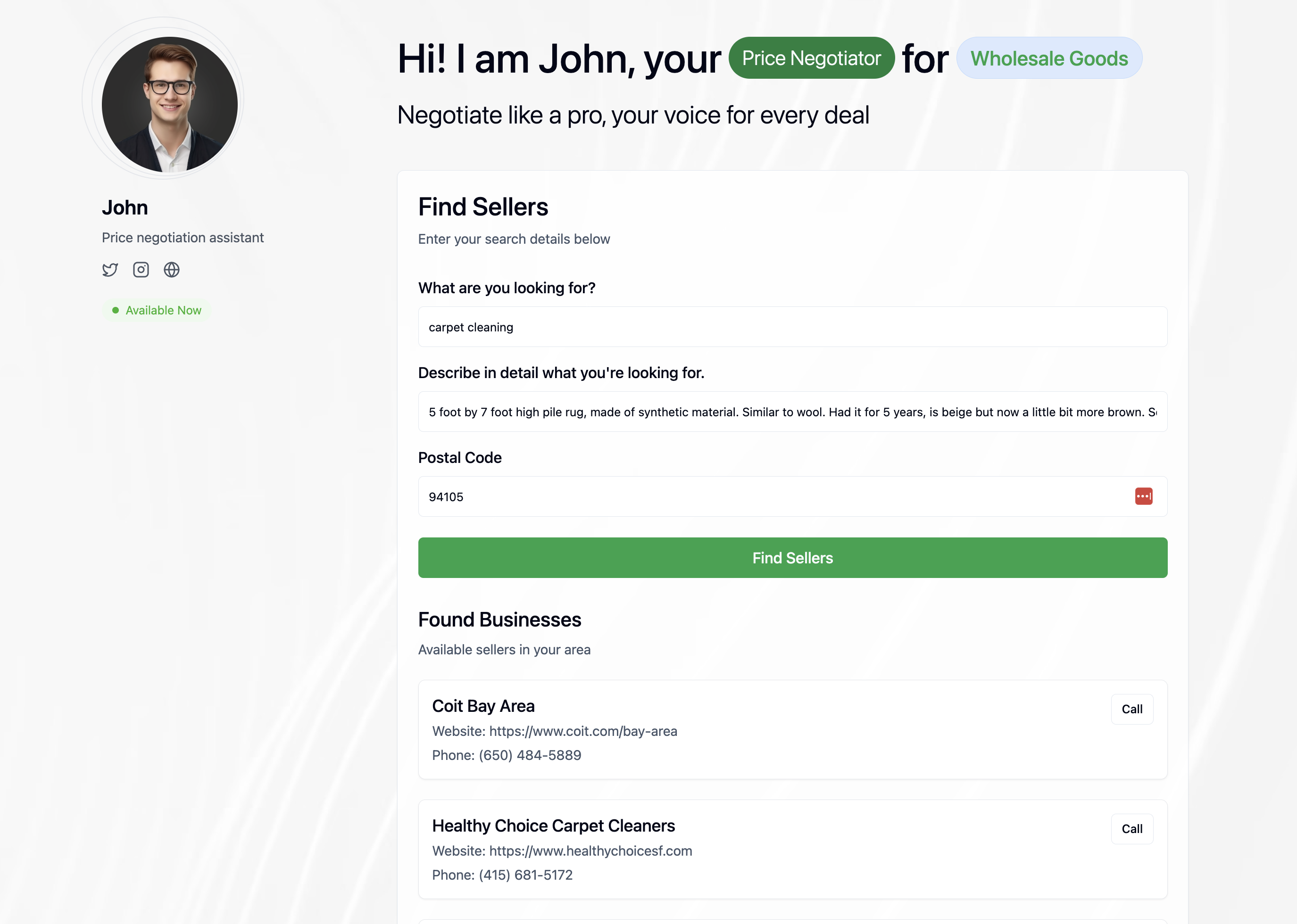Click the Healthy Choice Carpet Cleaners title
1297x924 pixels.
tap(553, 825)
